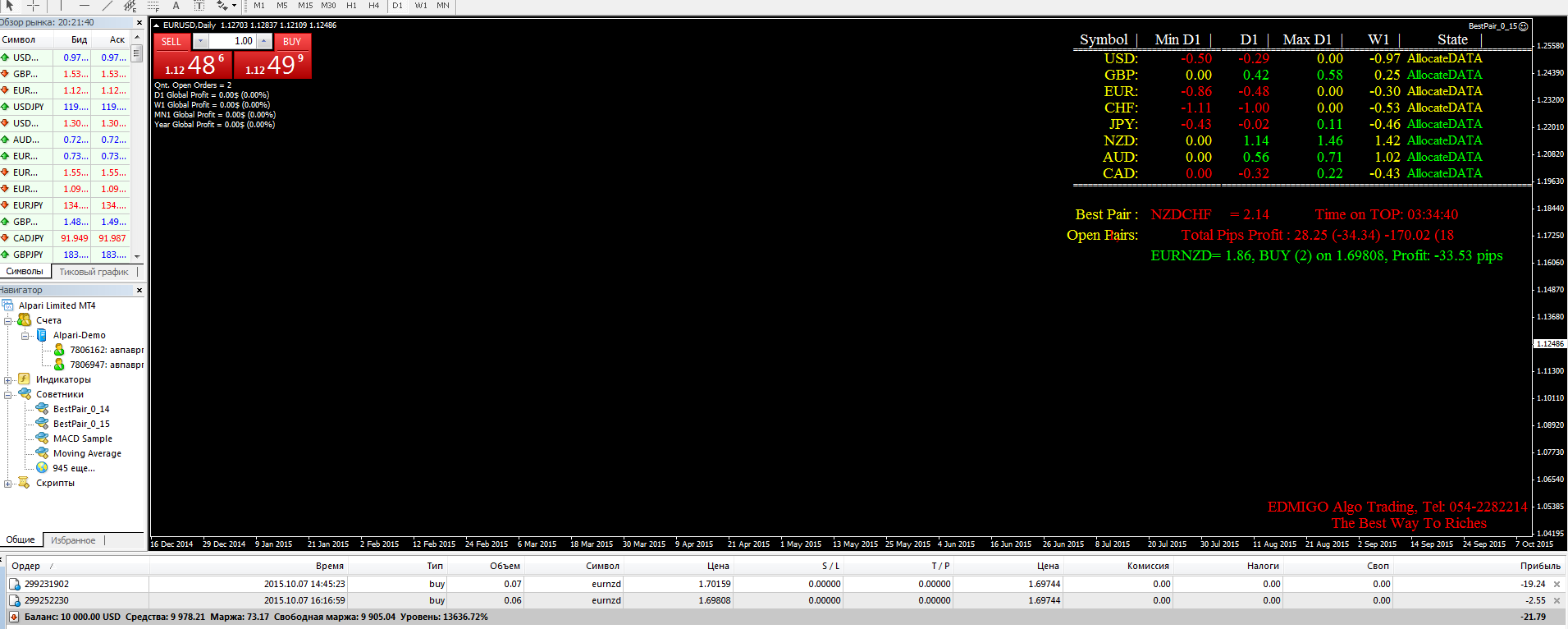Open the Тиковый график tab
Screen dimensions: 1568x629
(x=94, y=272)
